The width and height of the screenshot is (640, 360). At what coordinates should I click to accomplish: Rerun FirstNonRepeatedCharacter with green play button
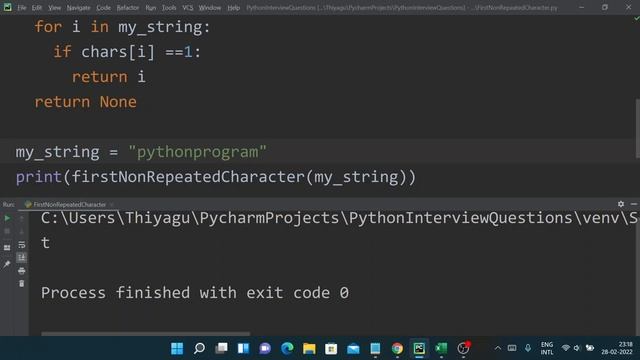coord(7,218)
